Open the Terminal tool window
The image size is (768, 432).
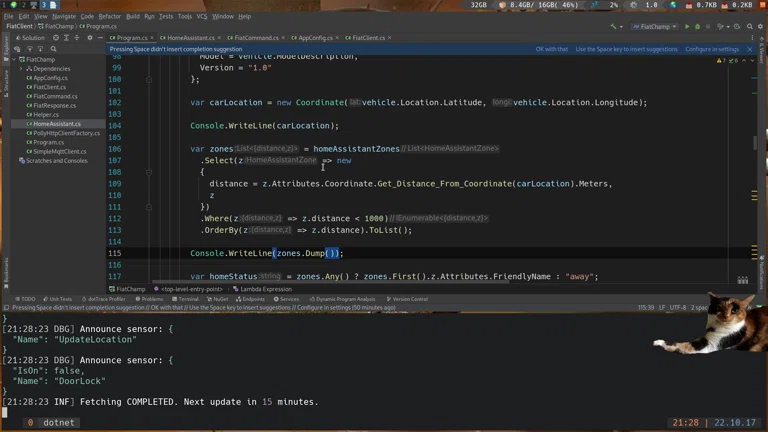[187, 299]
